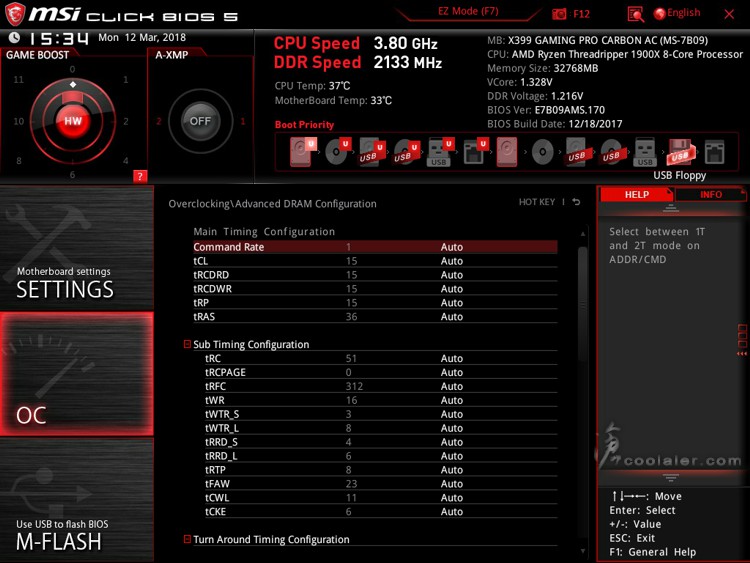Open the M-FLASH BIOS flash section

[77, 499]
